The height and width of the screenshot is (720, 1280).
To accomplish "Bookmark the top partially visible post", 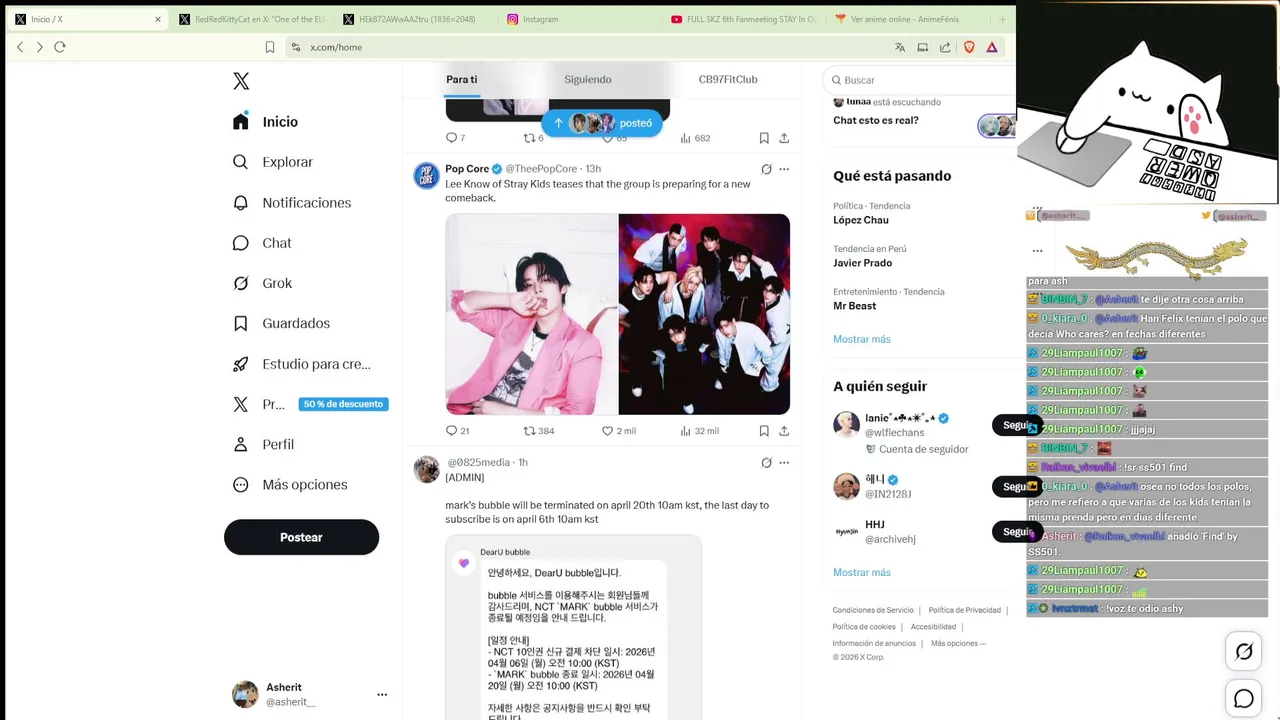I will tap(764, 138).
